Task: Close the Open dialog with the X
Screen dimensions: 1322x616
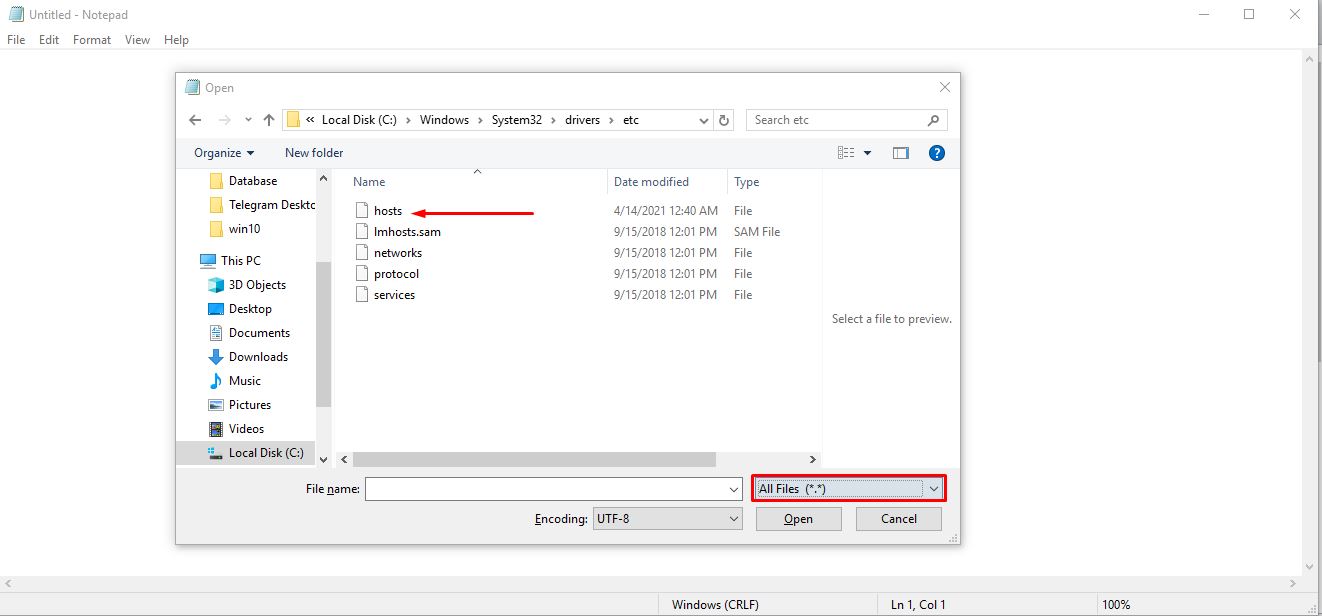Action: (944, 88)
